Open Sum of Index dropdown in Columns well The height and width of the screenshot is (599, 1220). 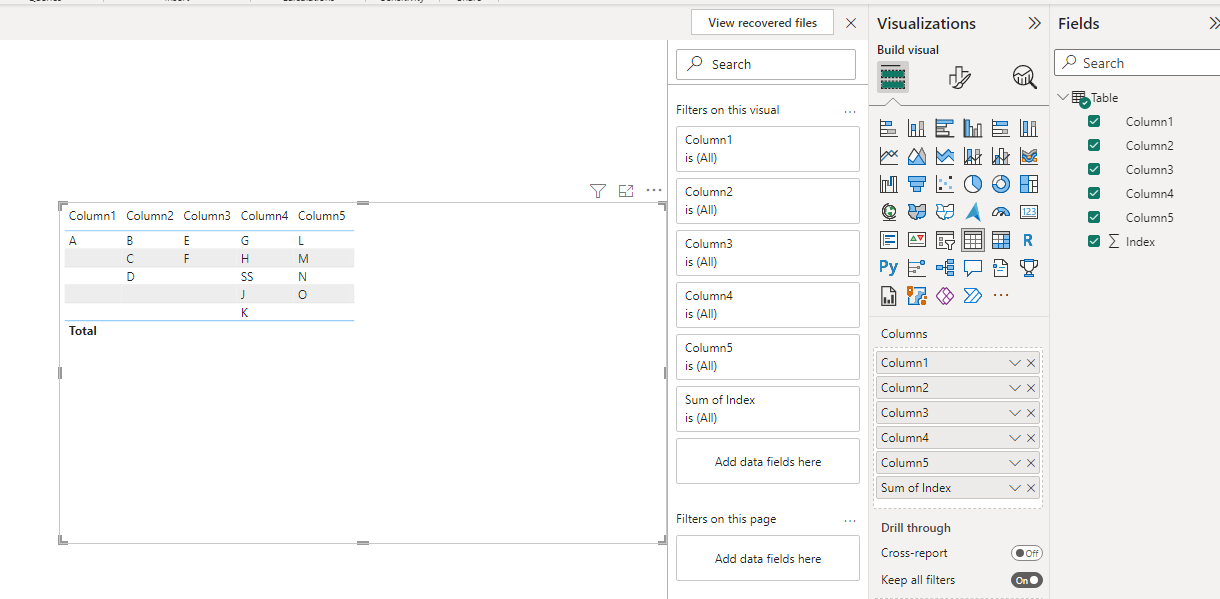(1015, 488)
